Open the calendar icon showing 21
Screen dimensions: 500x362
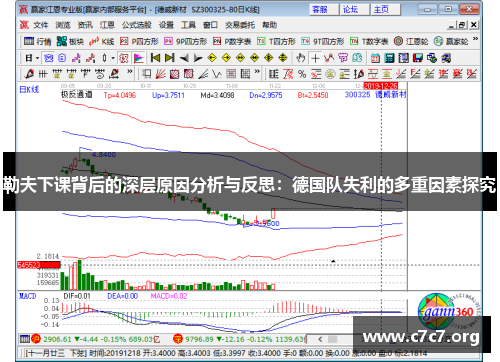tap(375, 58)
